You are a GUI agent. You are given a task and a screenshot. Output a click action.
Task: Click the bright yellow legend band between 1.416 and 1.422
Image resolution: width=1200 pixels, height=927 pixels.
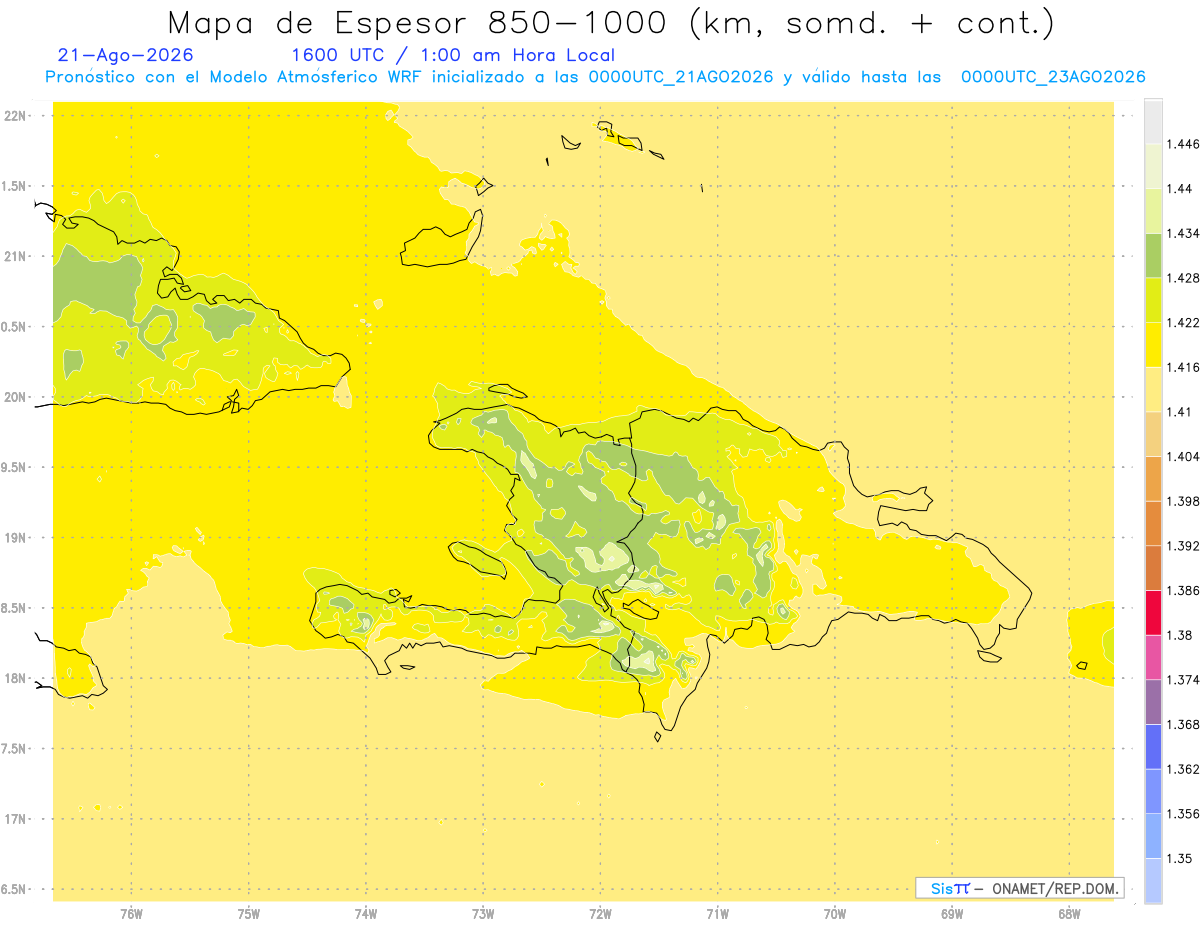[x=1153, y=344]
